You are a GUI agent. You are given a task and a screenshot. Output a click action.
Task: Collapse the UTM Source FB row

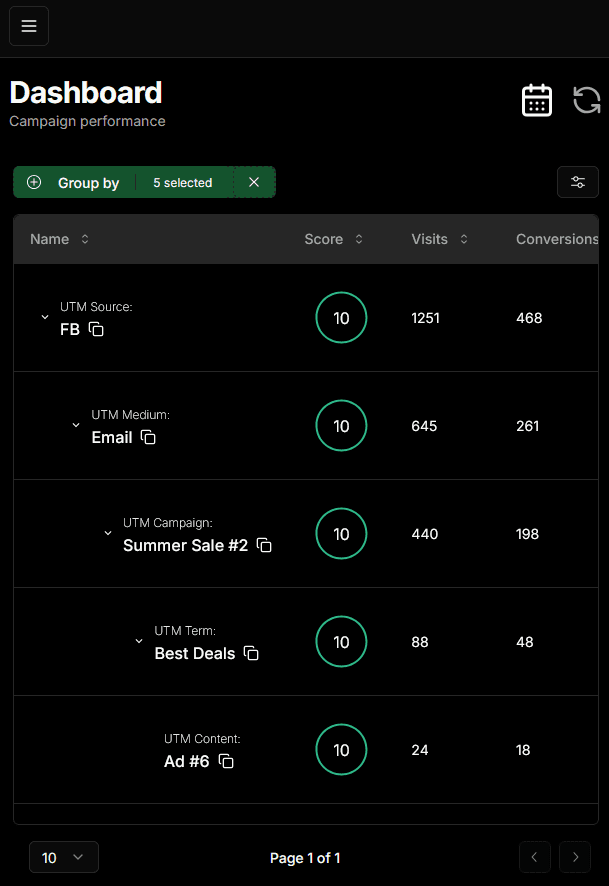click(45, 317)
